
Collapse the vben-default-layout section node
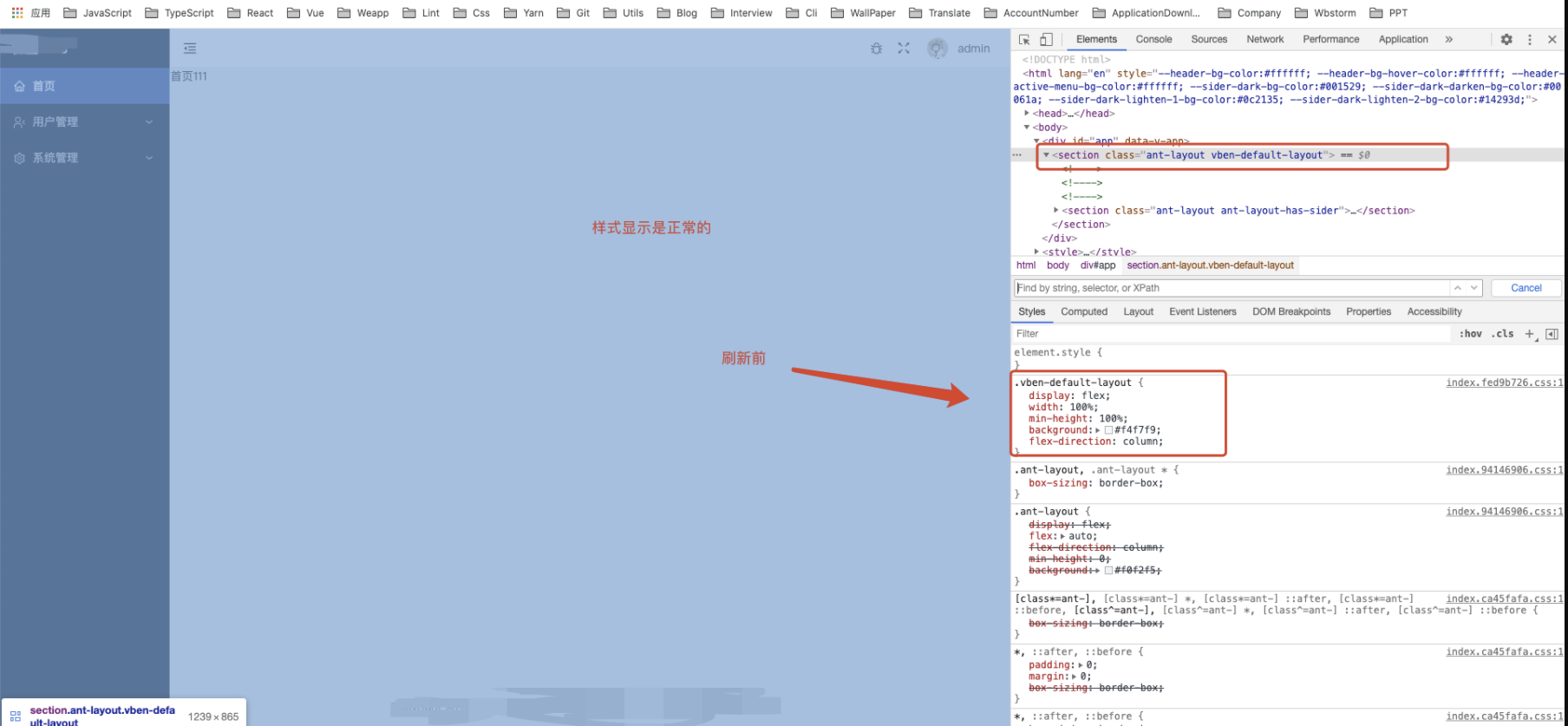click(1047, 155)
